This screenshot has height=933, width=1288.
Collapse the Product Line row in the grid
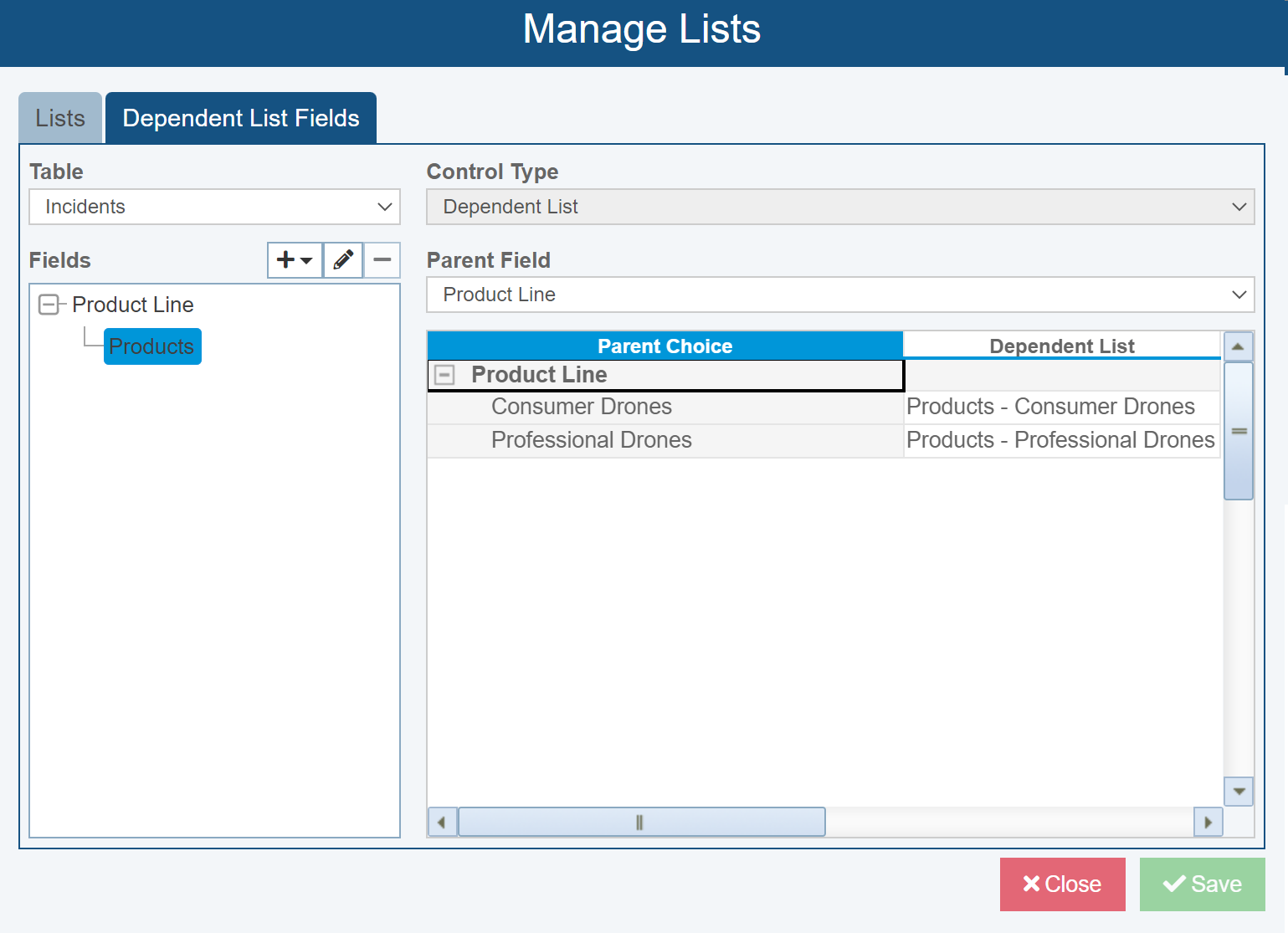(x=447, y=375)
